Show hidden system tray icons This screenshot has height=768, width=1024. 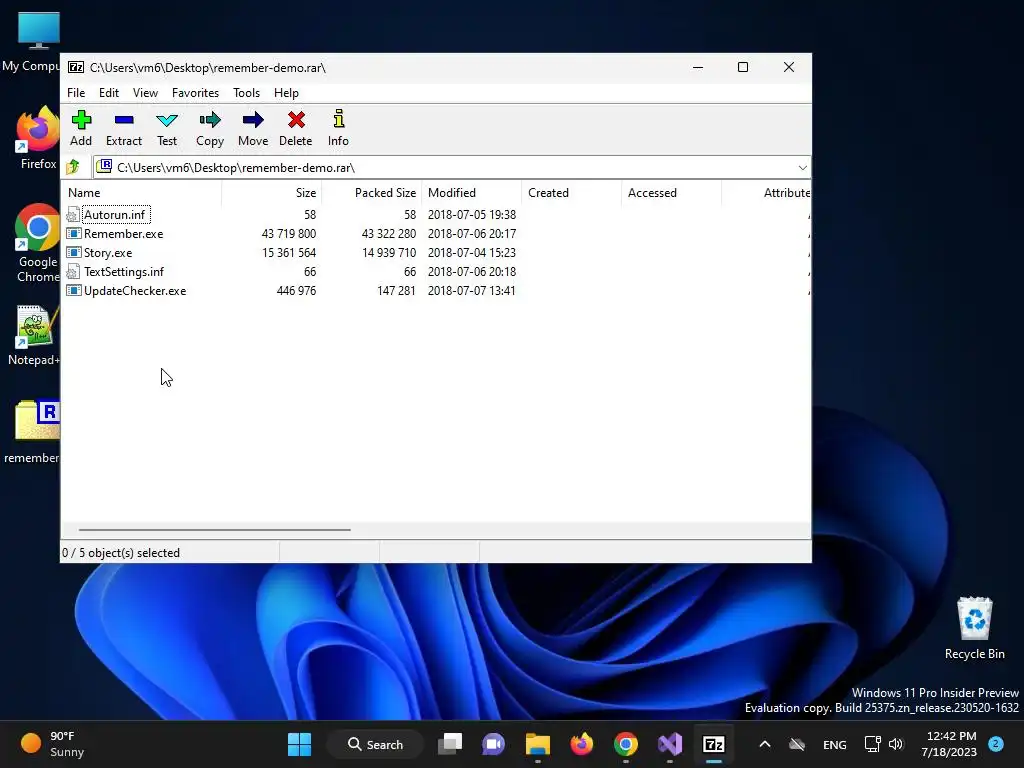[765, 744]
